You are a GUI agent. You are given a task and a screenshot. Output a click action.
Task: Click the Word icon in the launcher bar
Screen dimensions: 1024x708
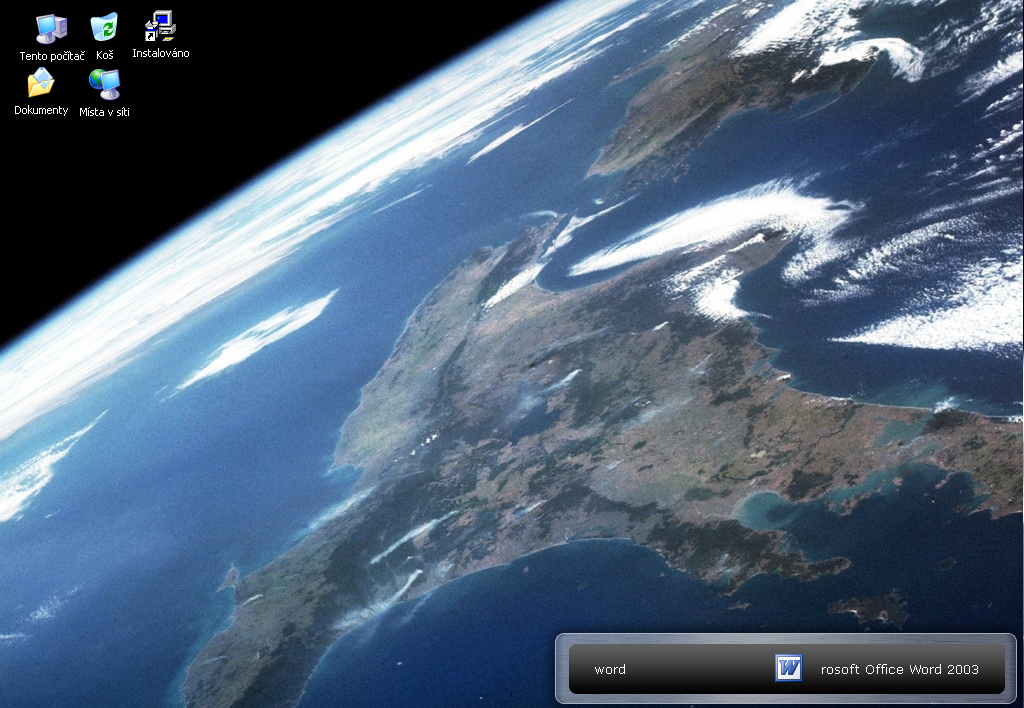(x=788, y=668)
